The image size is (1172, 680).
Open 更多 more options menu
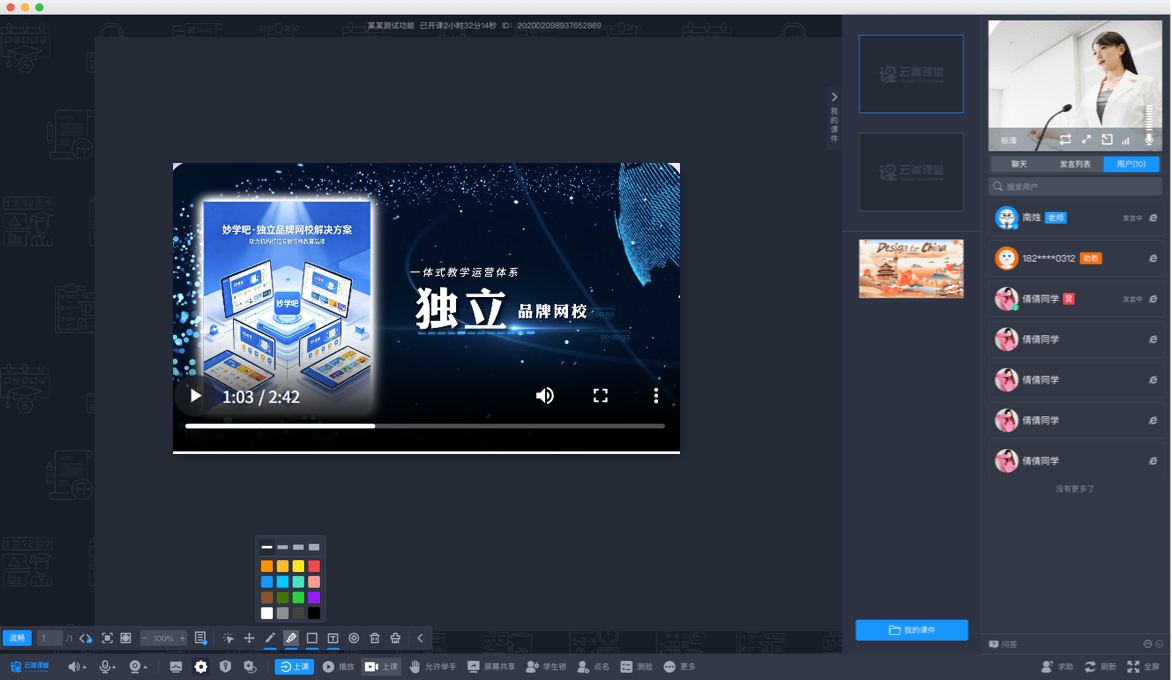tap(679, 667)
